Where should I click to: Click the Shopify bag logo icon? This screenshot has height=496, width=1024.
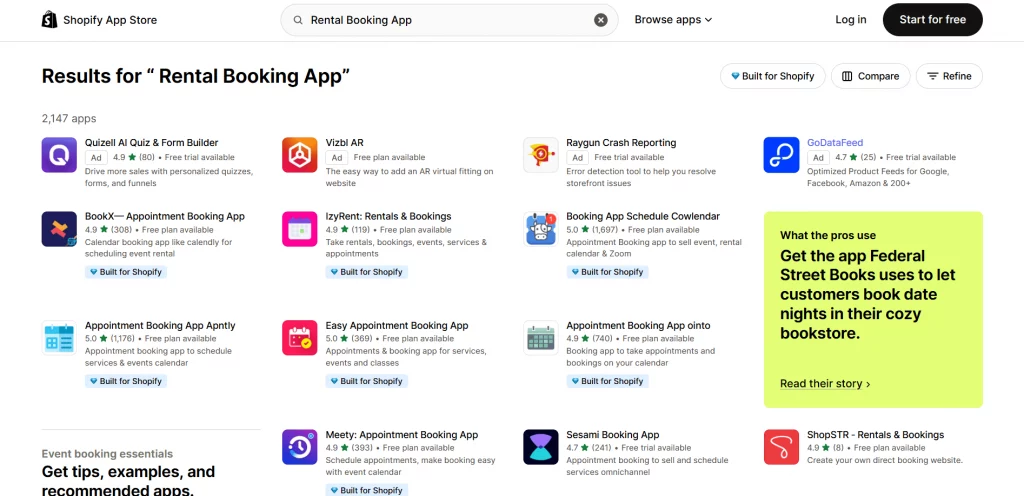click(50, 20)
